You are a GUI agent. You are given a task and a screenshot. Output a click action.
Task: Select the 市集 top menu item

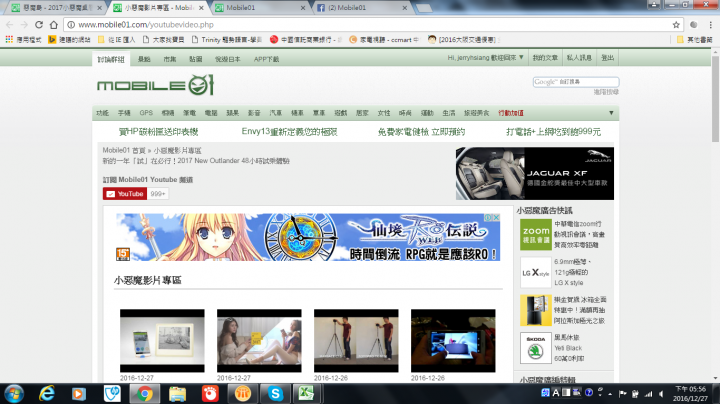[x=170, y=59]
